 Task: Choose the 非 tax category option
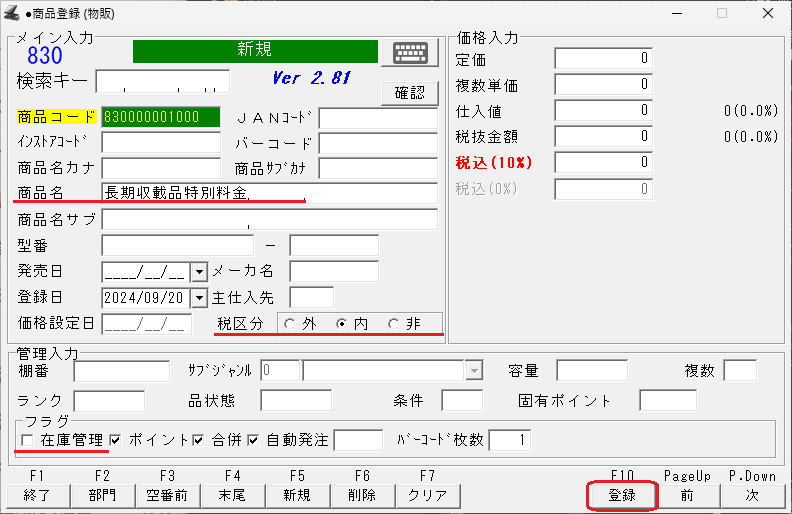[x=393, y=323]
